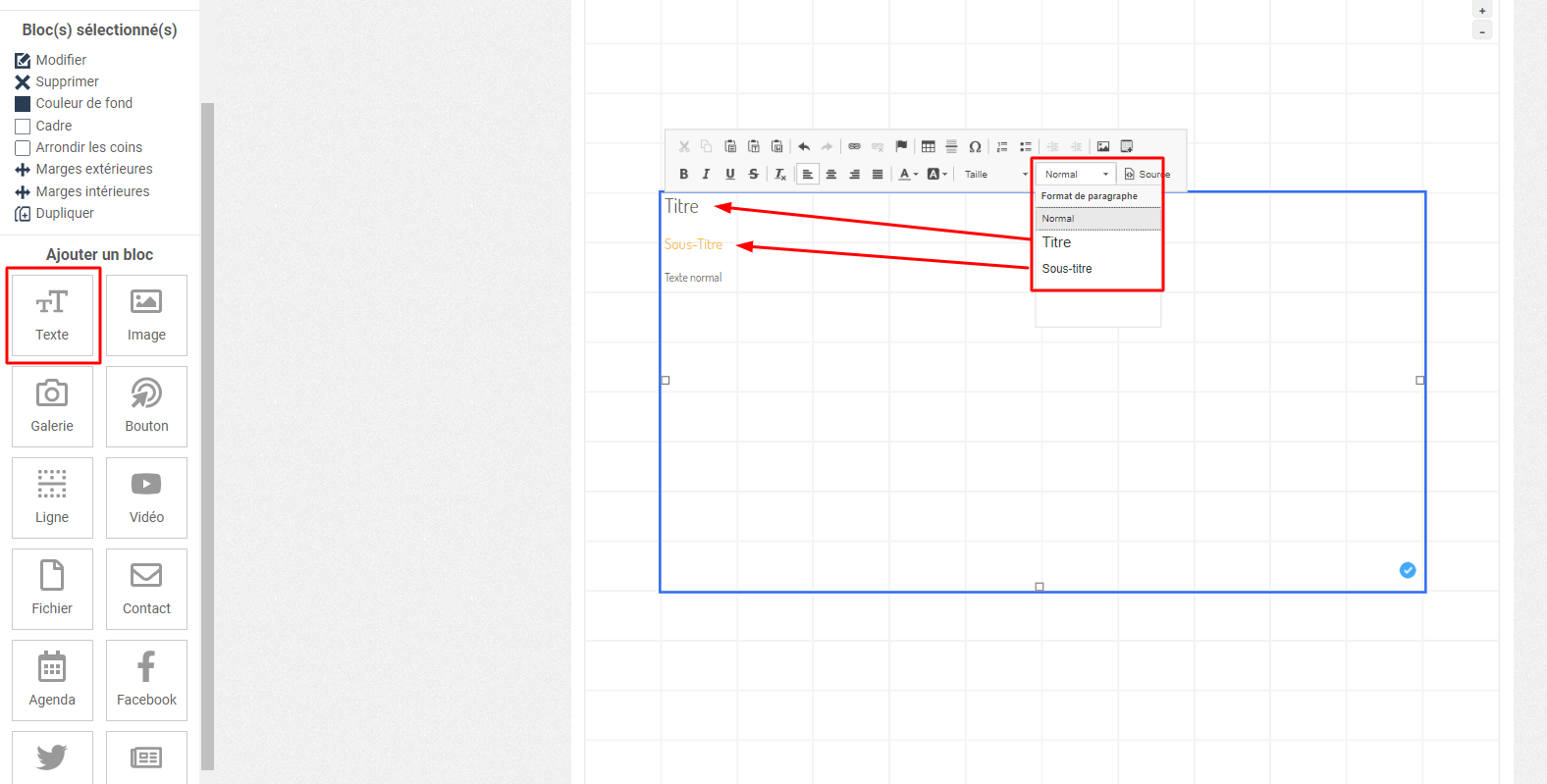Add a Galerie block
The width and height of the screenshot is (1547, 784).
point(52,406)
